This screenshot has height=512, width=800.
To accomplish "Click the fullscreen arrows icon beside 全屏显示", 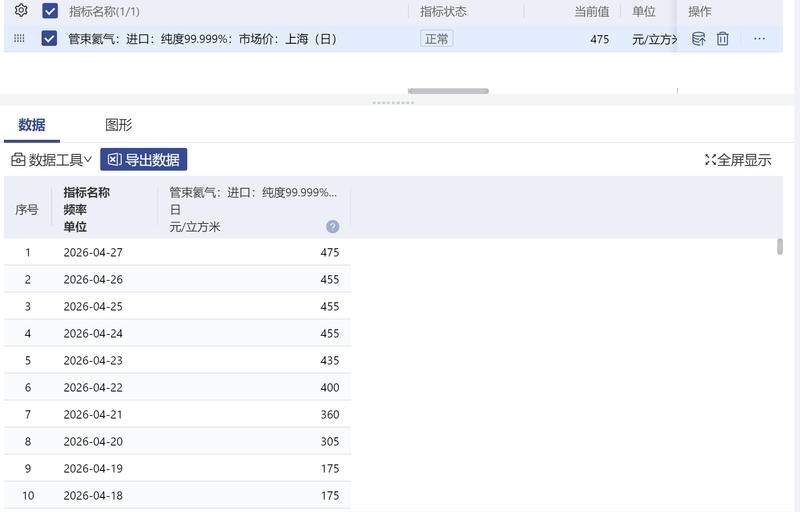I will [710, 160].
